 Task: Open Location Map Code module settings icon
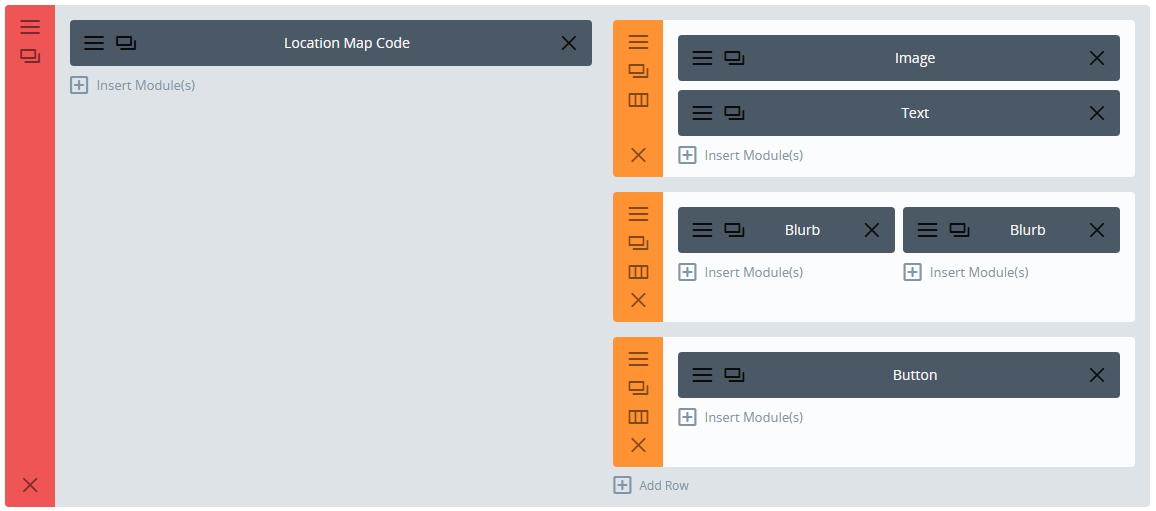click(x=94, y=43)
